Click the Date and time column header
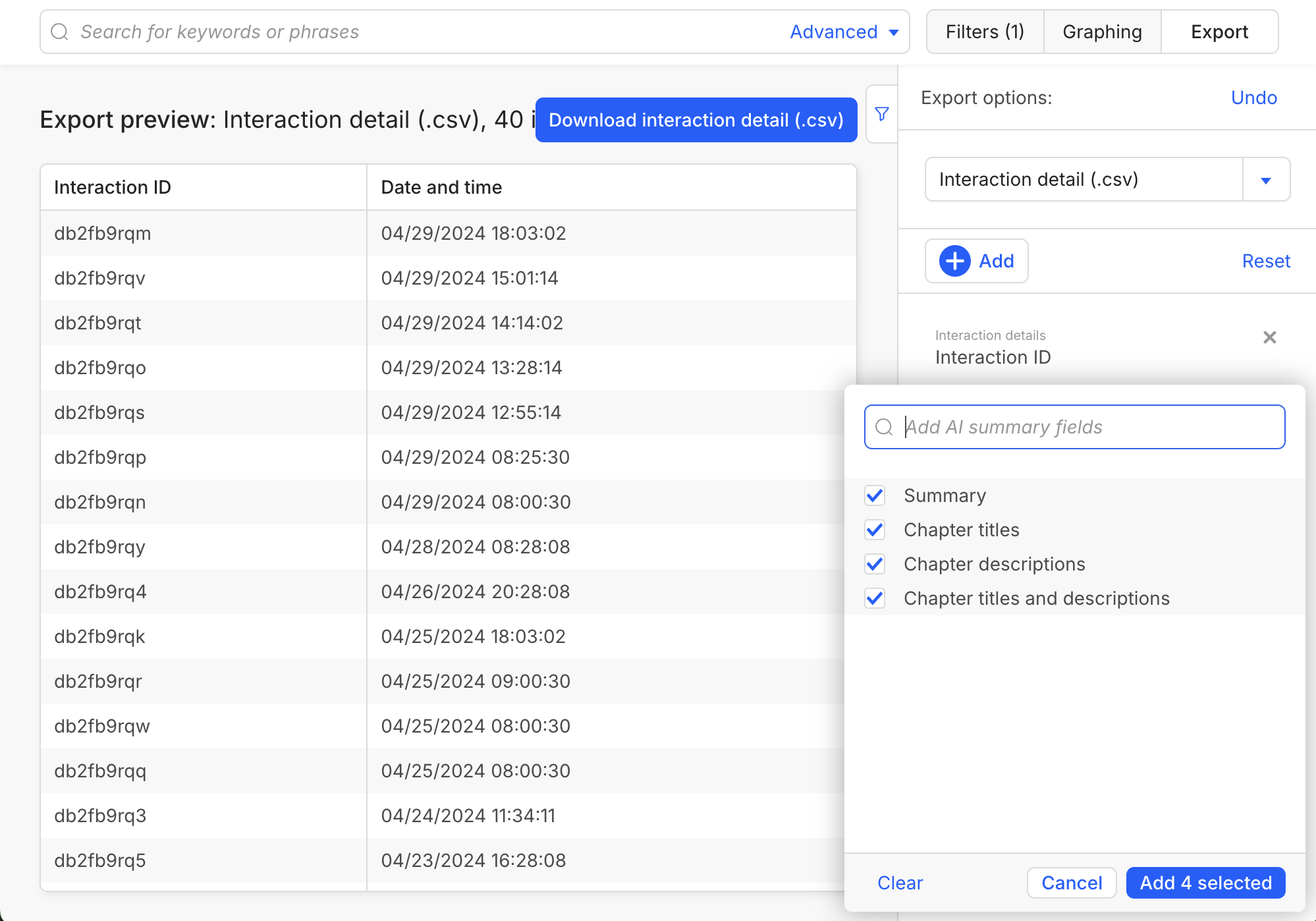 [611, 187]
